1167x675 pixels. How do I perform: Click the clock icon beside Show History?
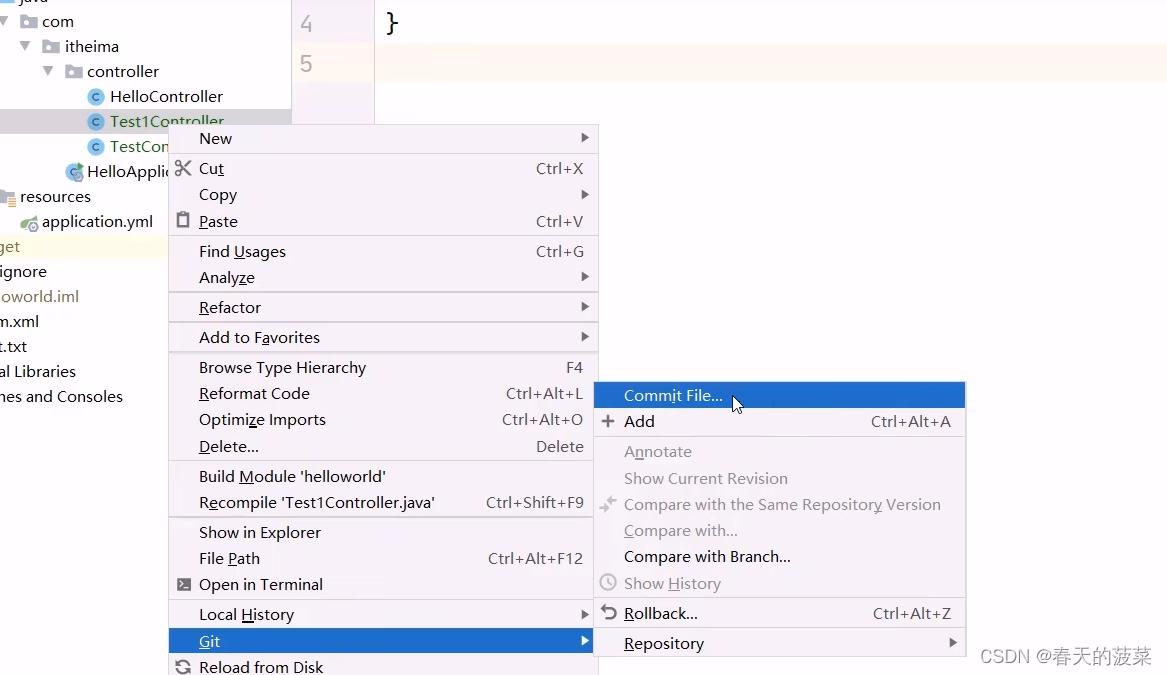click(609, 583)
